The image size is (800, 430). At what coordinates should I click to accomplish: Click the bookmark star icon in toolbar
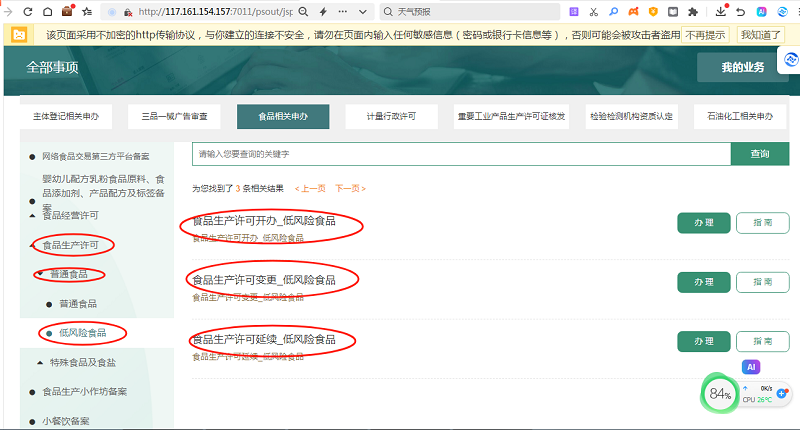87,11
